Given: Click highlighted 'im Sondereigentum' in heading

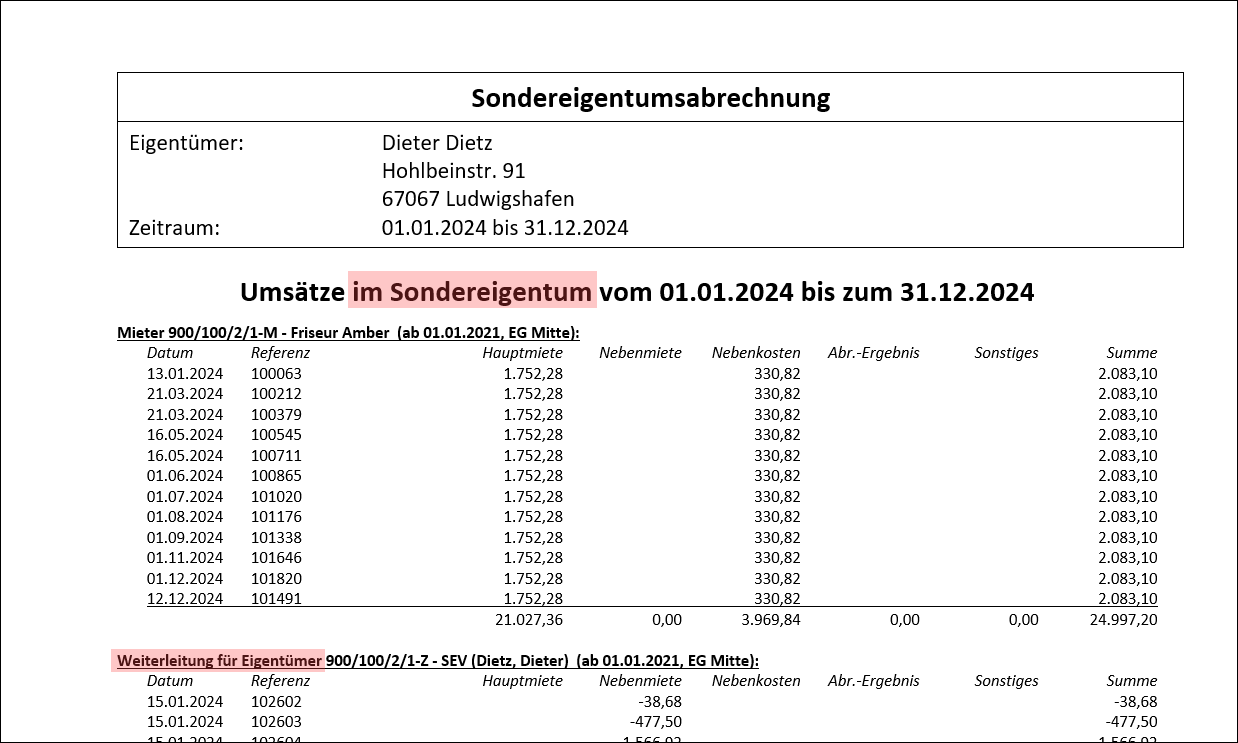Looking at the screenshot, I should coord(472,292).
